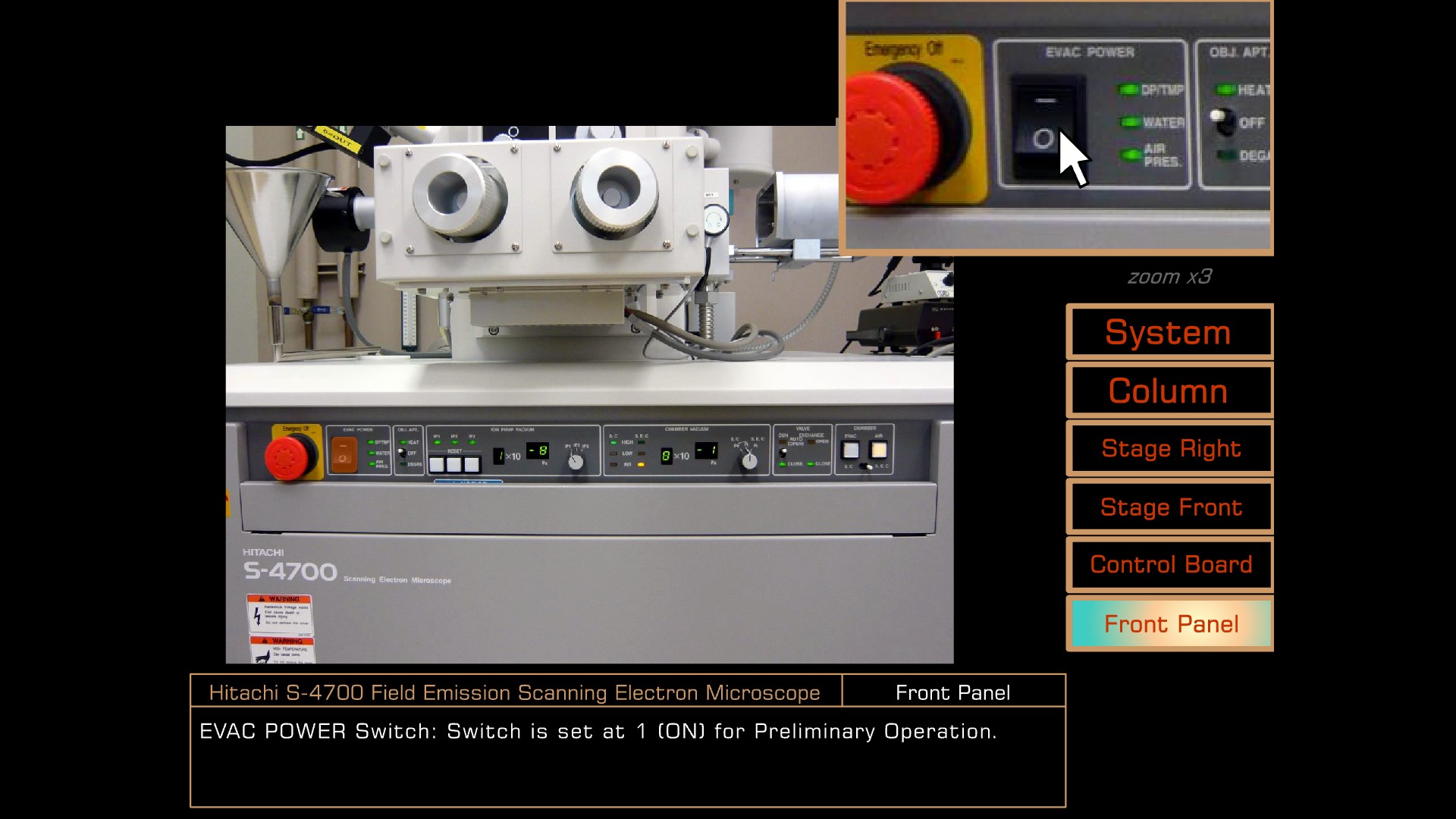Click the OBJ. APT. toggle lever in the zoom inset
Viewport: 1456px width, 819px height.
click(1221, 120)
